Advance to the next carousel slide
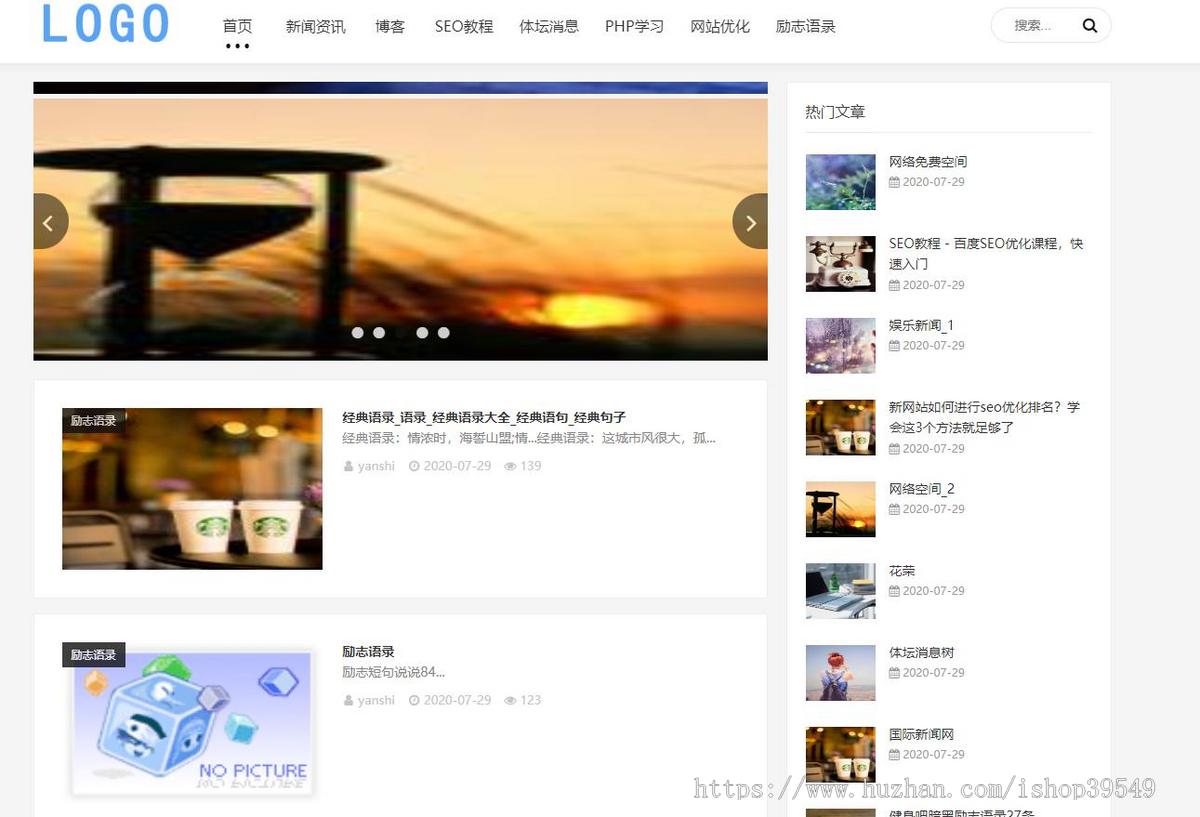Viewport: 1200px width, 817px height. coord(751,221)
